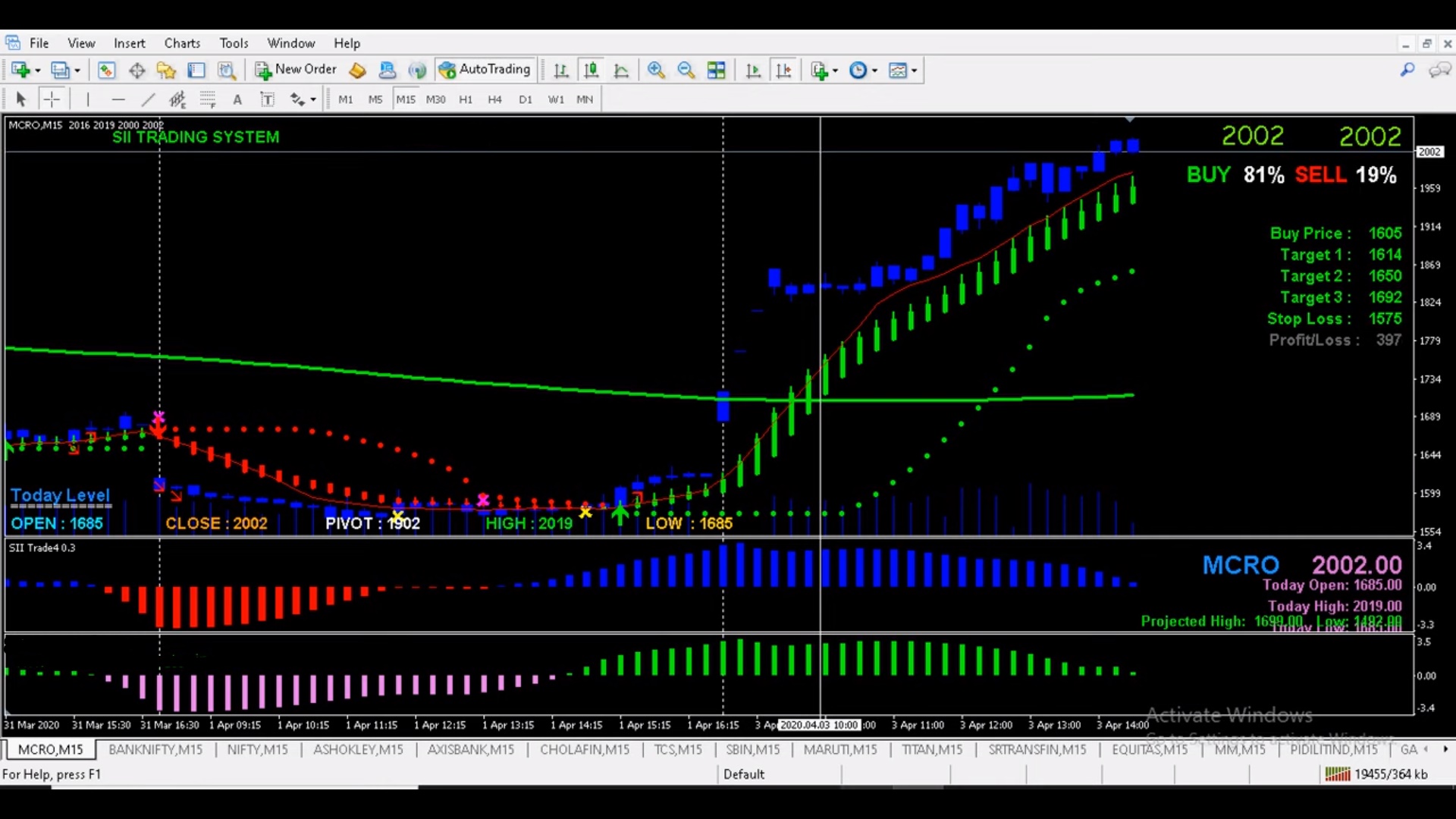This screenshot has height=819, width=1456.
Task: Select the Crosshair cursor tool
Action: [52, 99]
